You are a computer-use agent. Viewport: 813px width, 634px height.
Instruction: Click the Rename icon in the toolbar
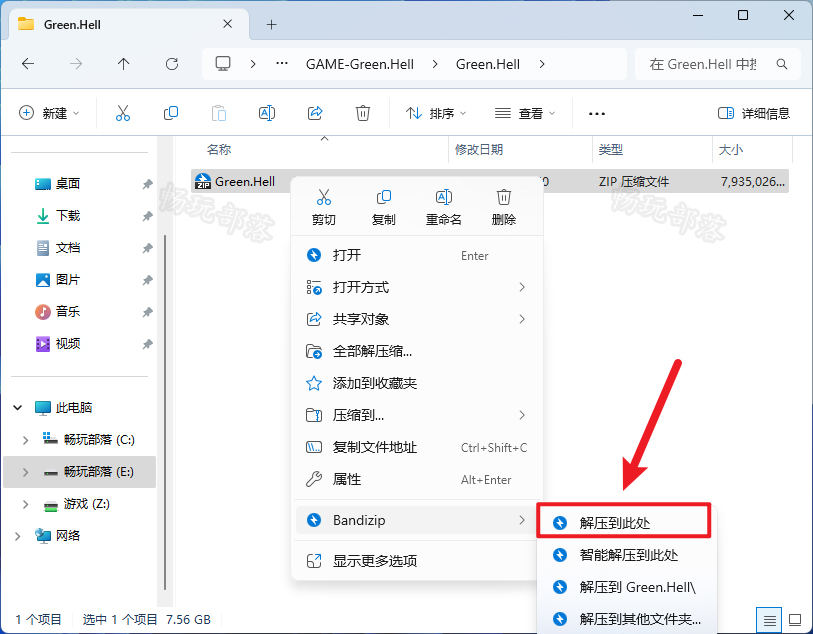(x=267, y=113)
